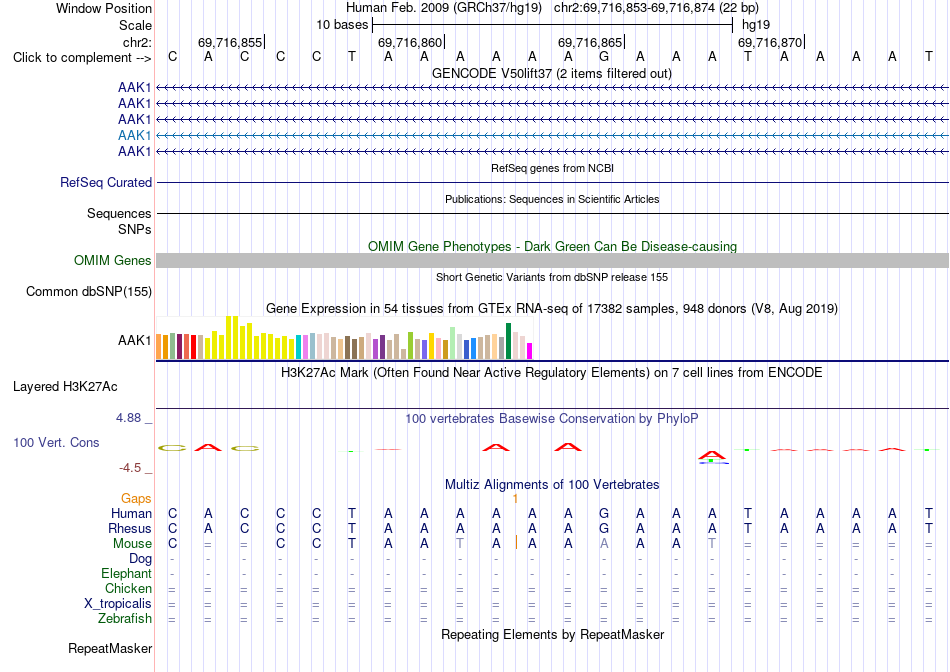Click the Scale label
The width and height of the screenshot is (950, 672).
click(x=136, y=25)
